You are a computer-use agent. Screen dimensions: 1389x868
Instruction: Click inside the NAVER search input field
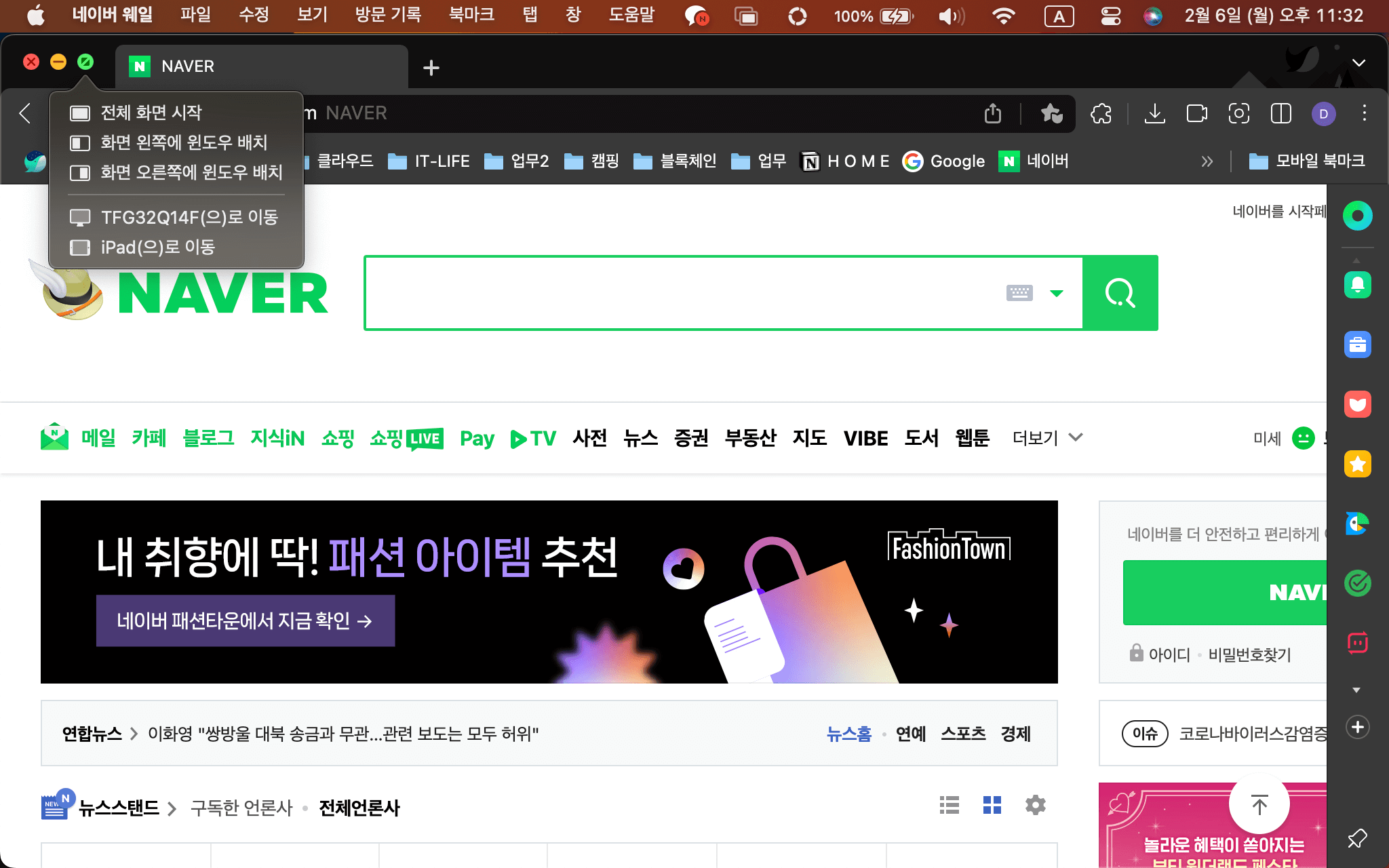(x=678, y=293)
